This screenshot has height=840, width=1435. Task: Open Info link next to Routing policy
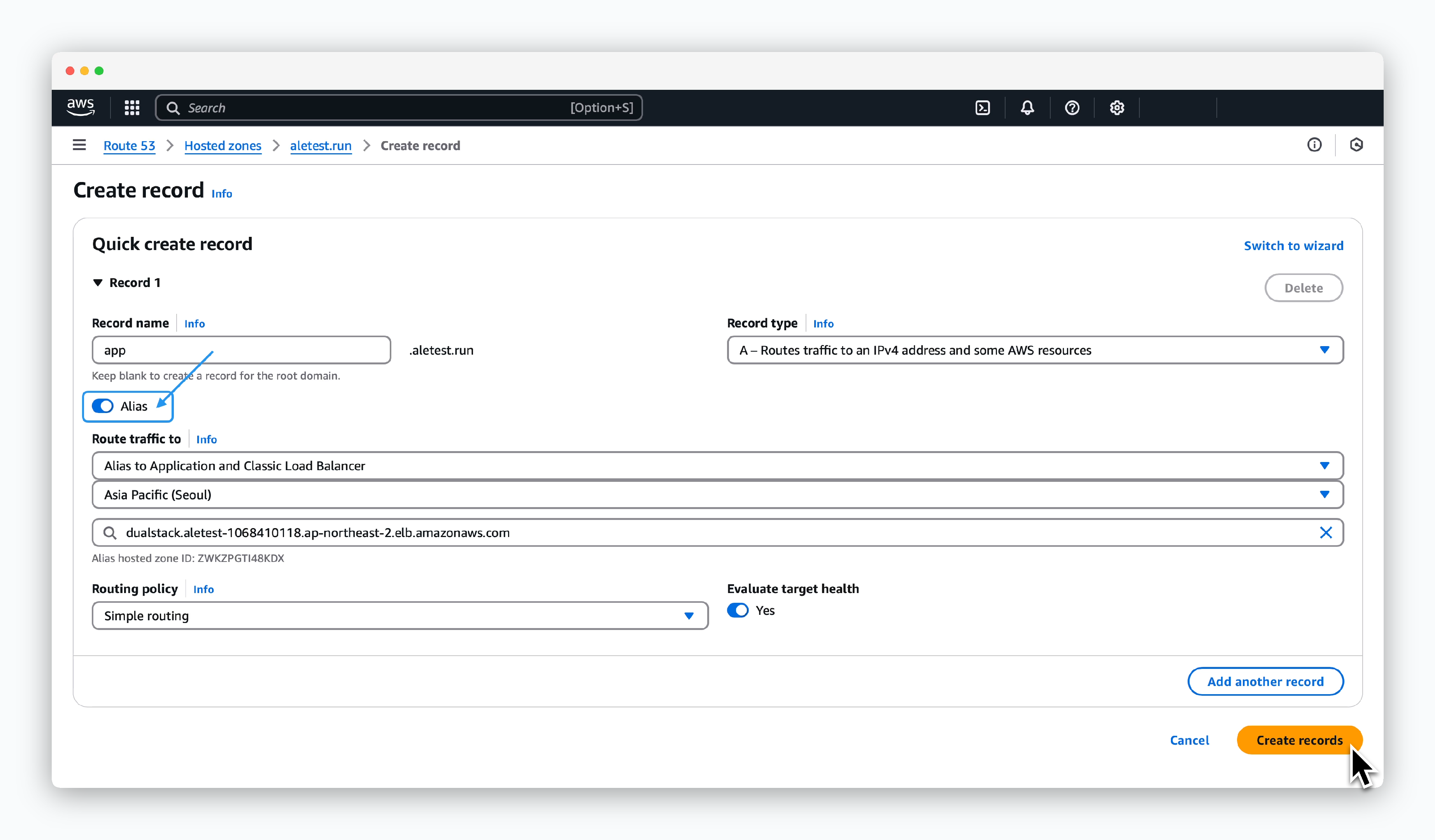[203, 589]
